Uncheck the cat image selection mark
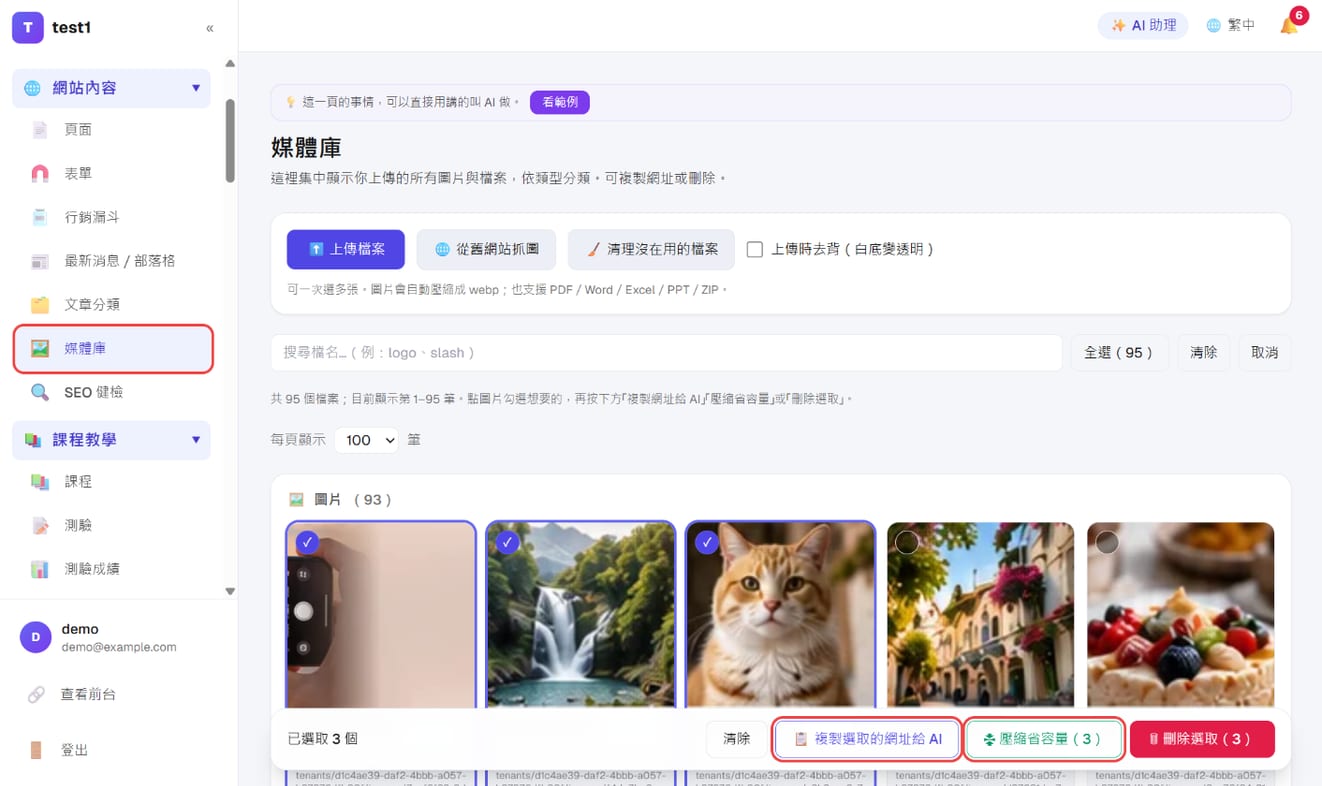Image resolution: width=1322 pixels, height=786 pixels. 707,542
